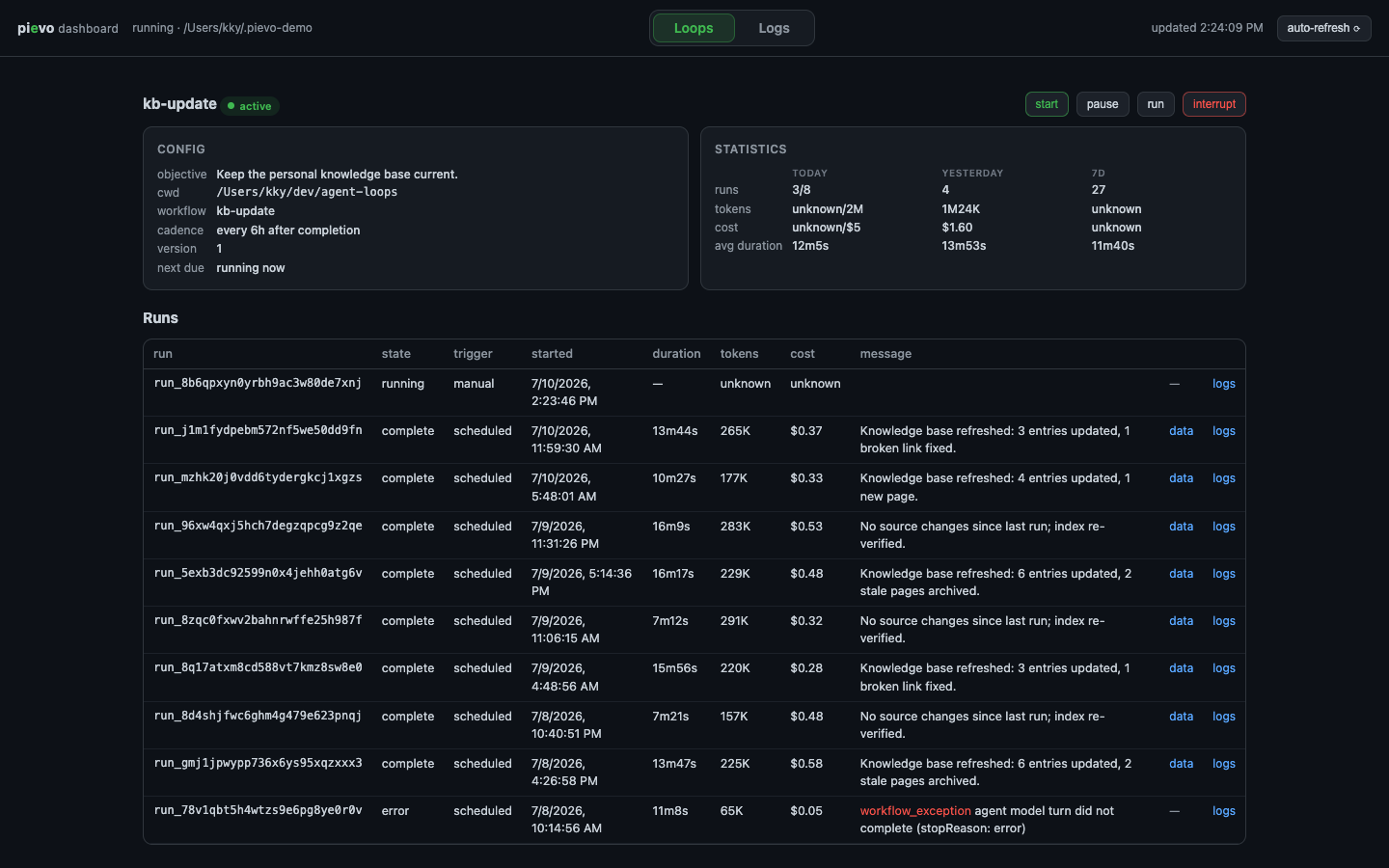This screenshot has width=1389, height=868.
Task: Select run ID run_8zqc0fxwv2bahnrwffe25h987f
Action: (x=258, y=620)
